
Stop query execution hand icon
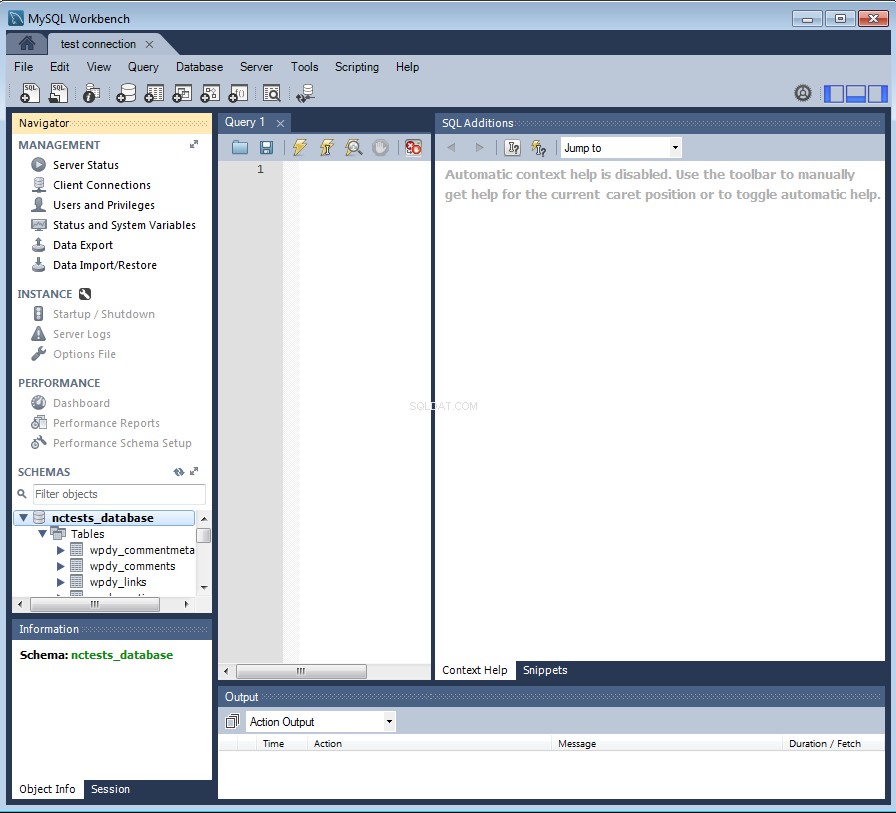pos(381,148)
